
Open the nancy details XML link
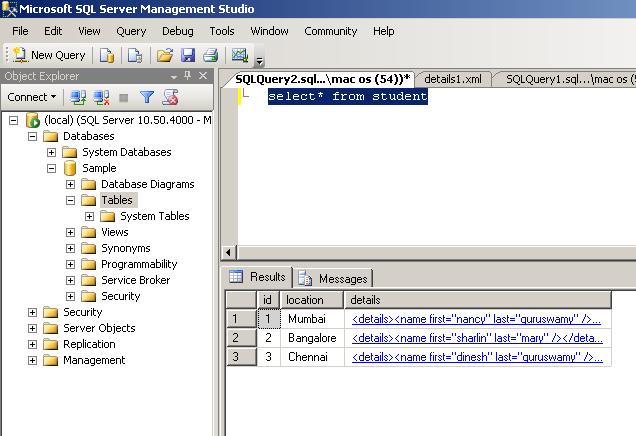point(476,319)
